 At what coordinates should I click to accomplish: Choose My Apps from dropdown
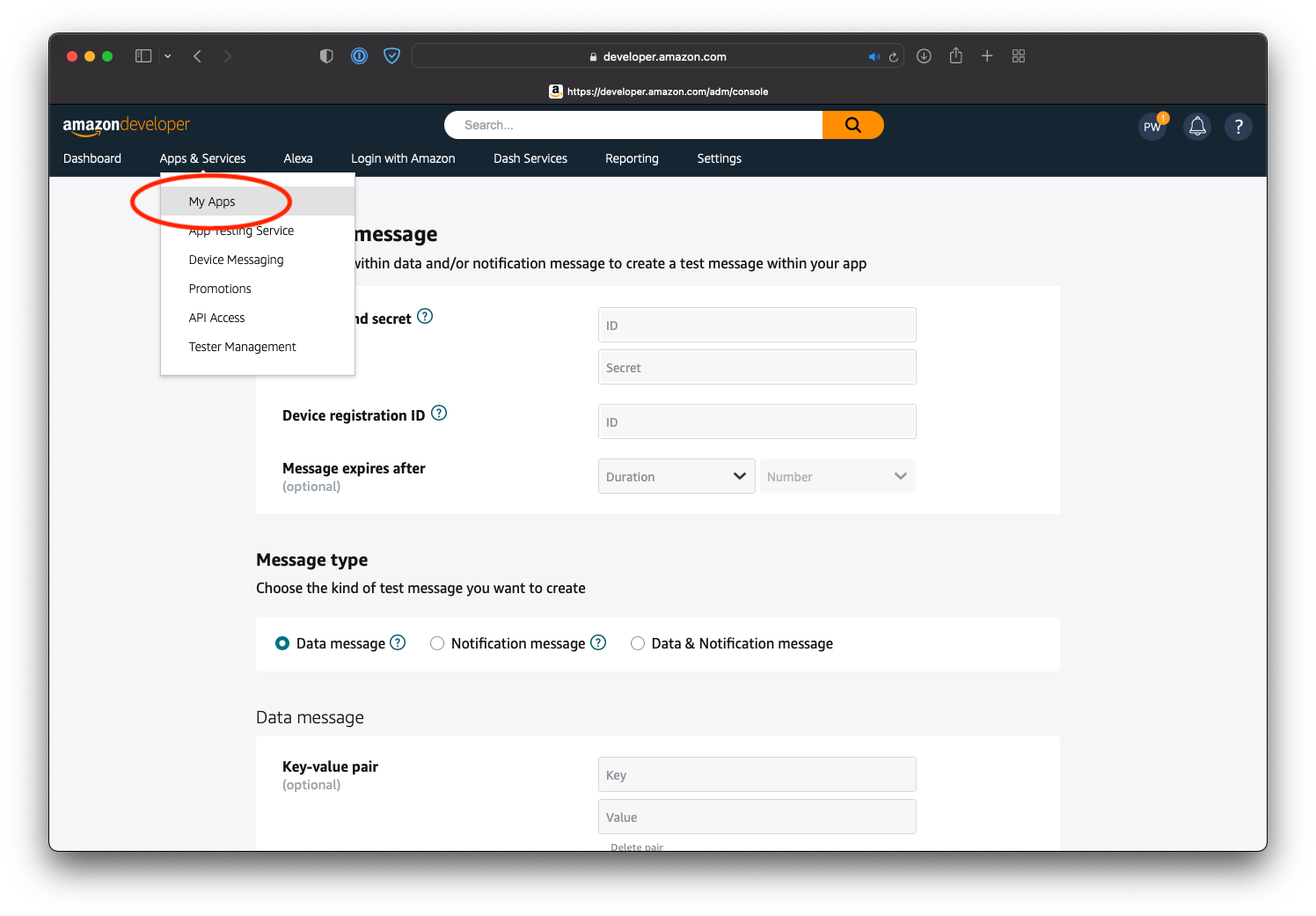258,202
